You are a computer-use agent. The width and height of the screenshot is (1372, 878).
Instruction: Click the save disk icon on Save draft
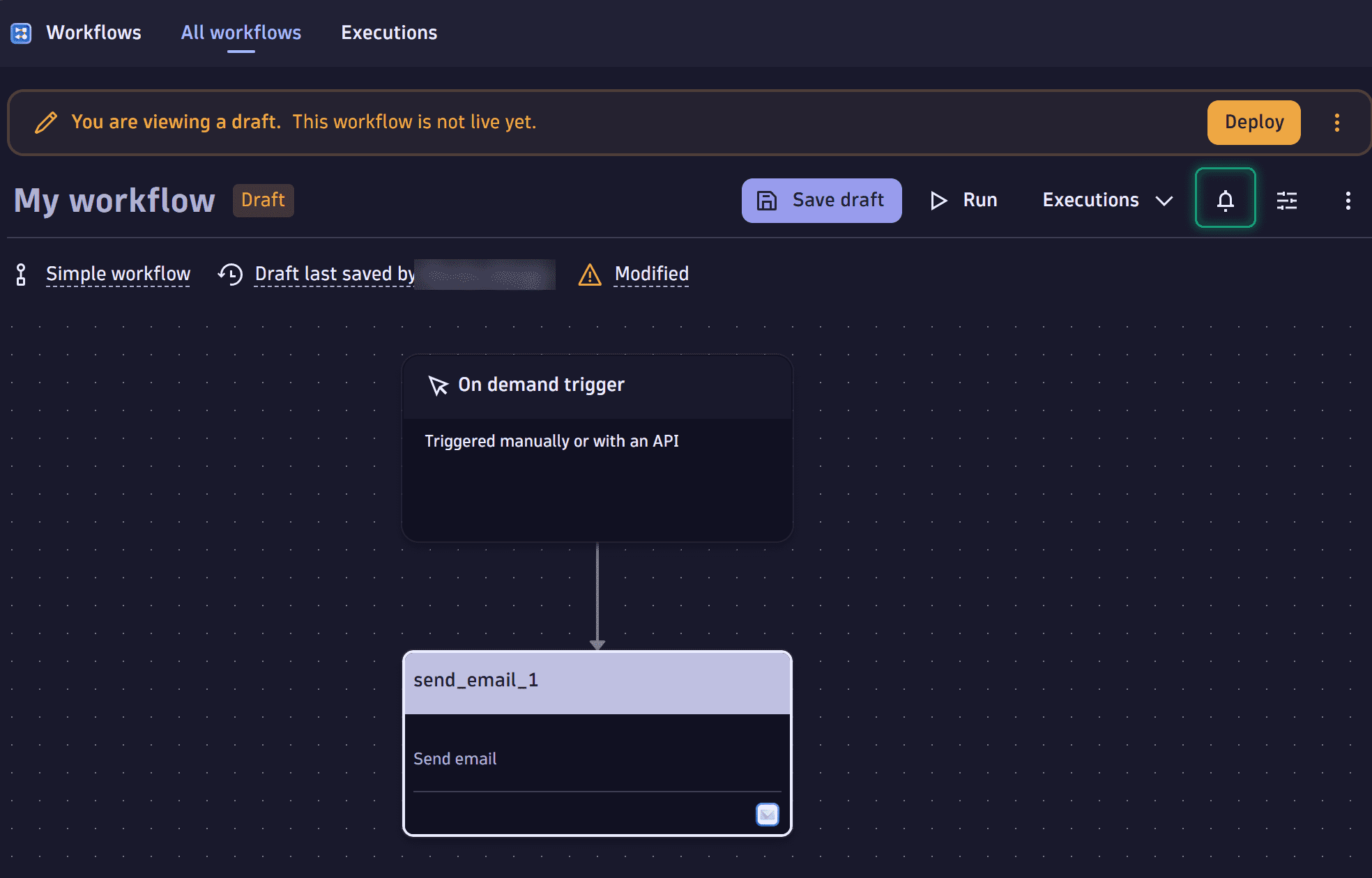[766, 200]
